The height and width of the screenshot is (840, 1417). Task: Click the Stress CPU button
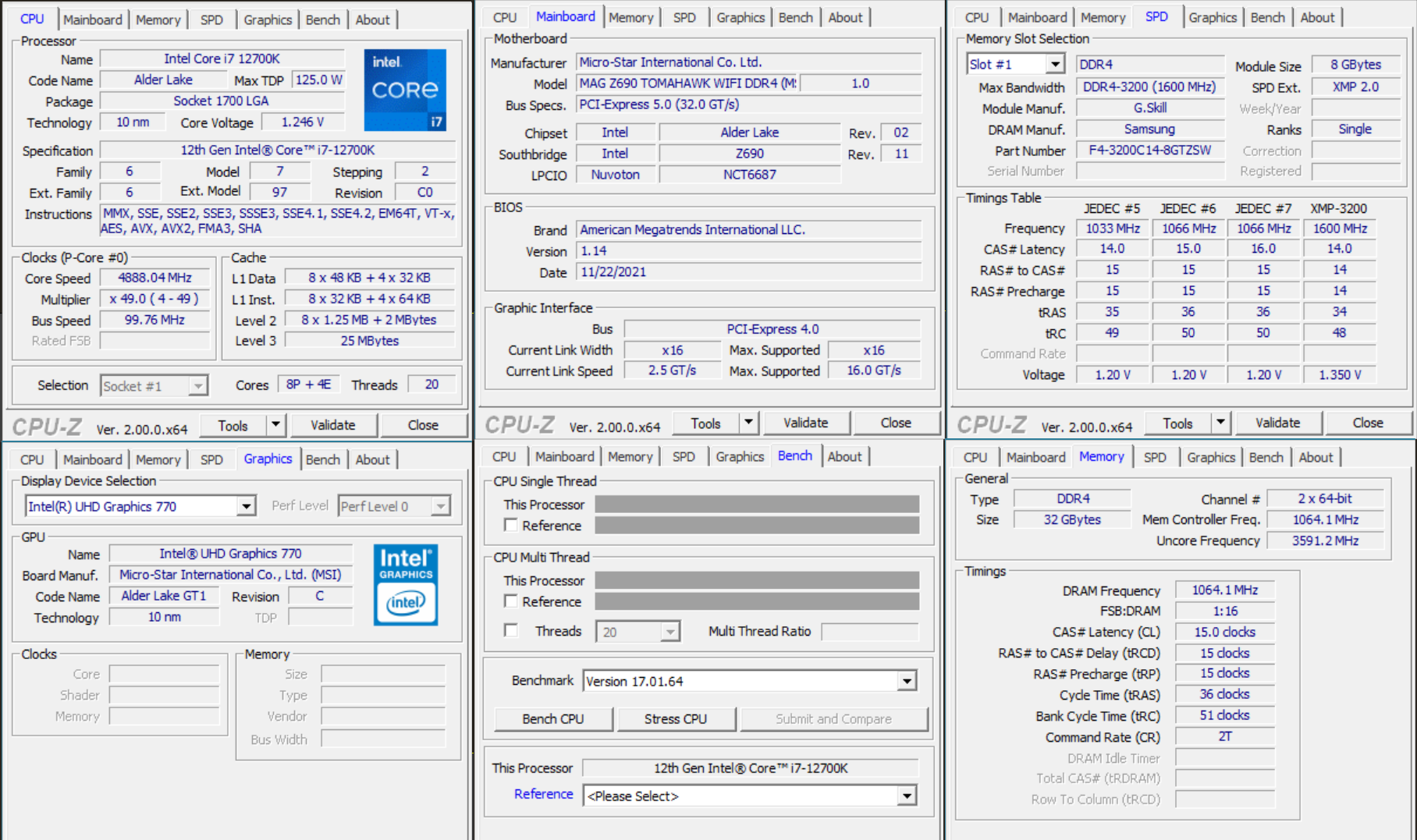(x=676, y=718)
